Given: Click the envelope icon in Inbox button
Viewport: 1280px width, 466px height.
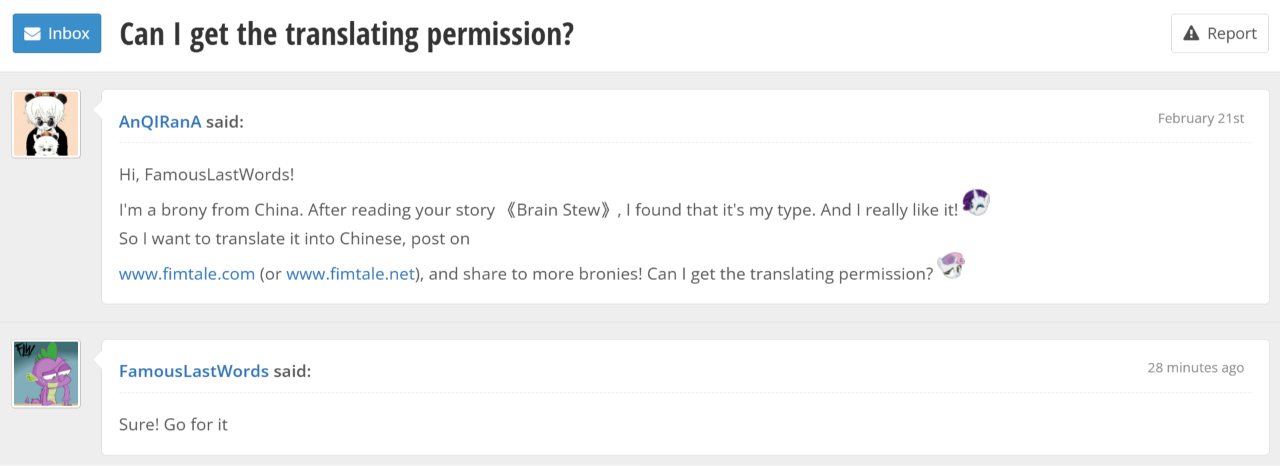Looking at the screenshot, I should 32,34.
